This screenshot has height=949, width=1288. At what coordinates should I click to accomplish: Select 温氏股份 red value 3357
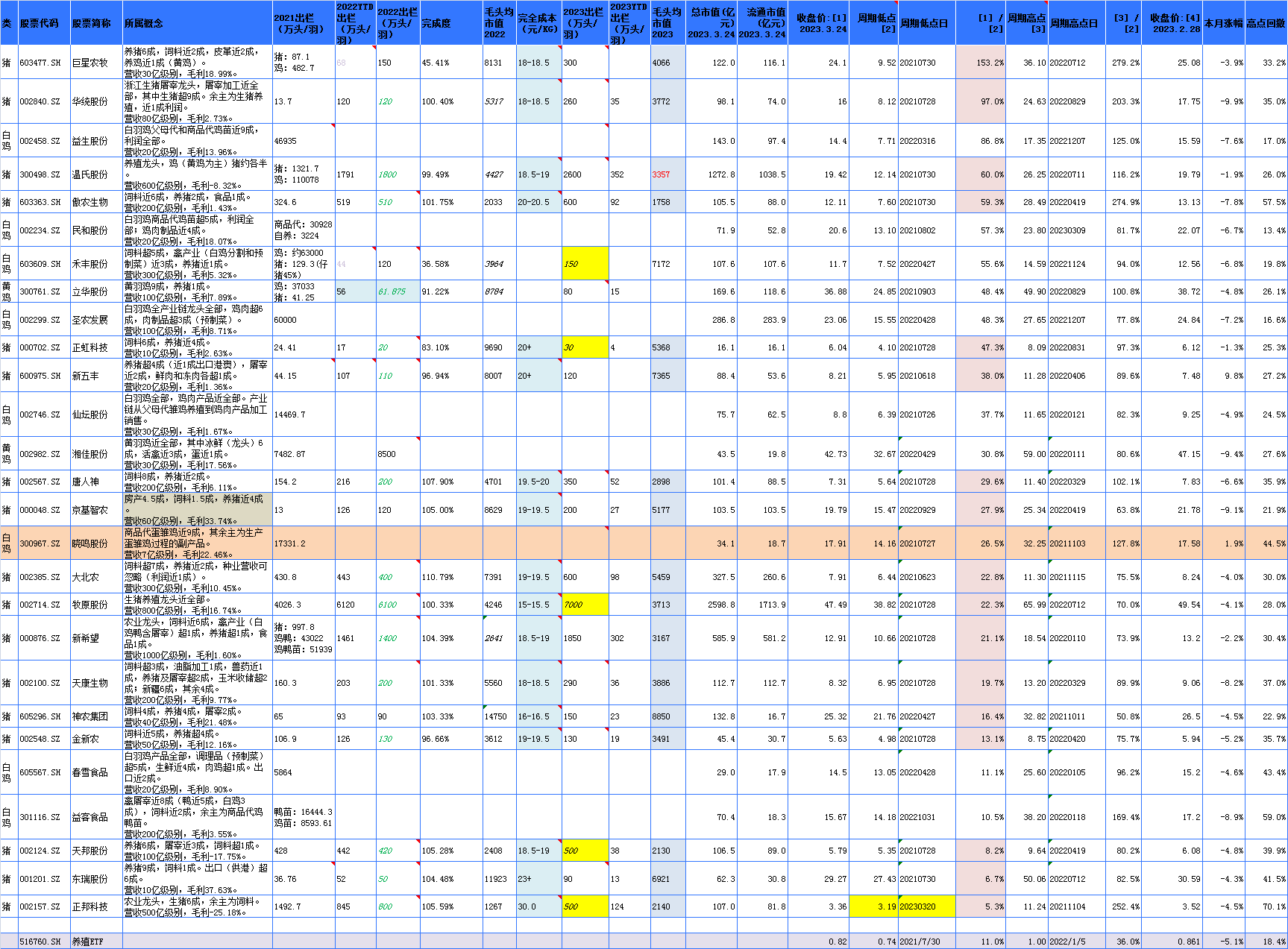coord(668,174)
